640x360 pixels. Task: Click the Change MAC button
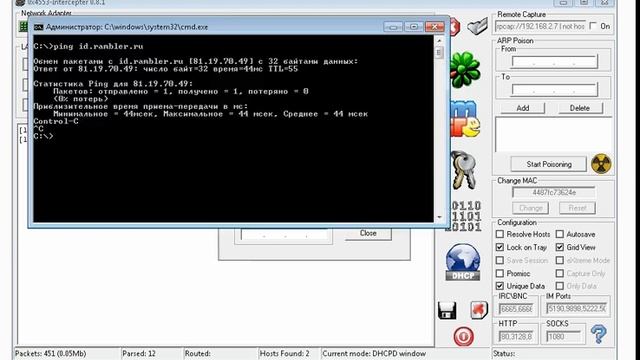pos(530,208)
